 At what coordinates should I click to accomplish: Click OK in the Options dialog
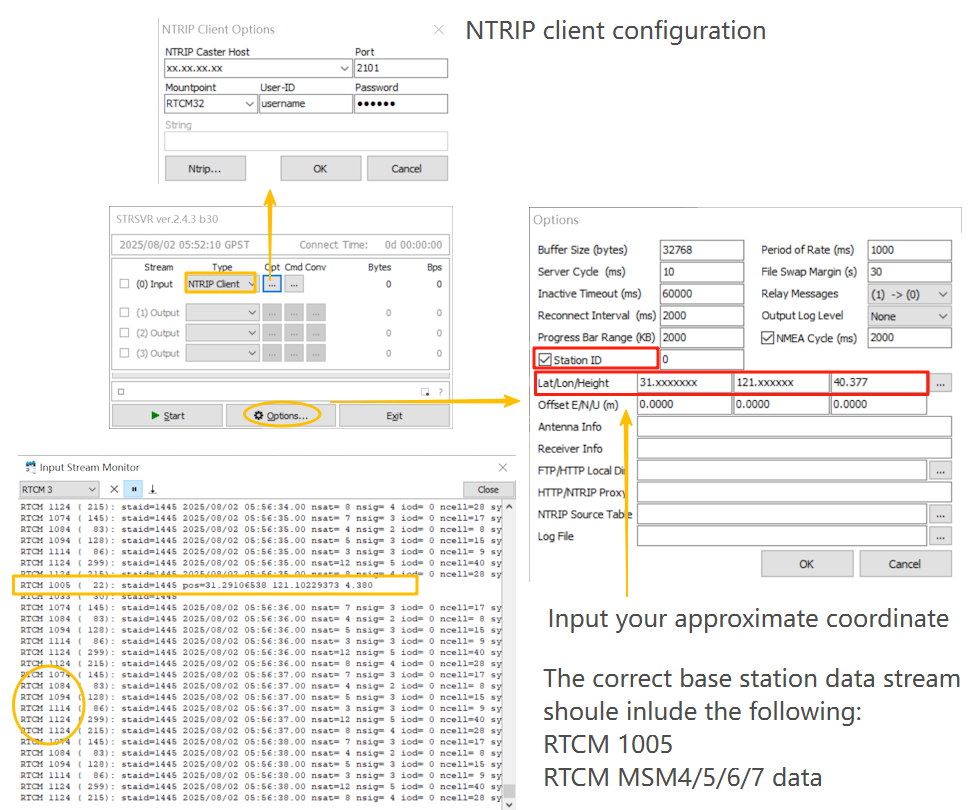[807, 564]
